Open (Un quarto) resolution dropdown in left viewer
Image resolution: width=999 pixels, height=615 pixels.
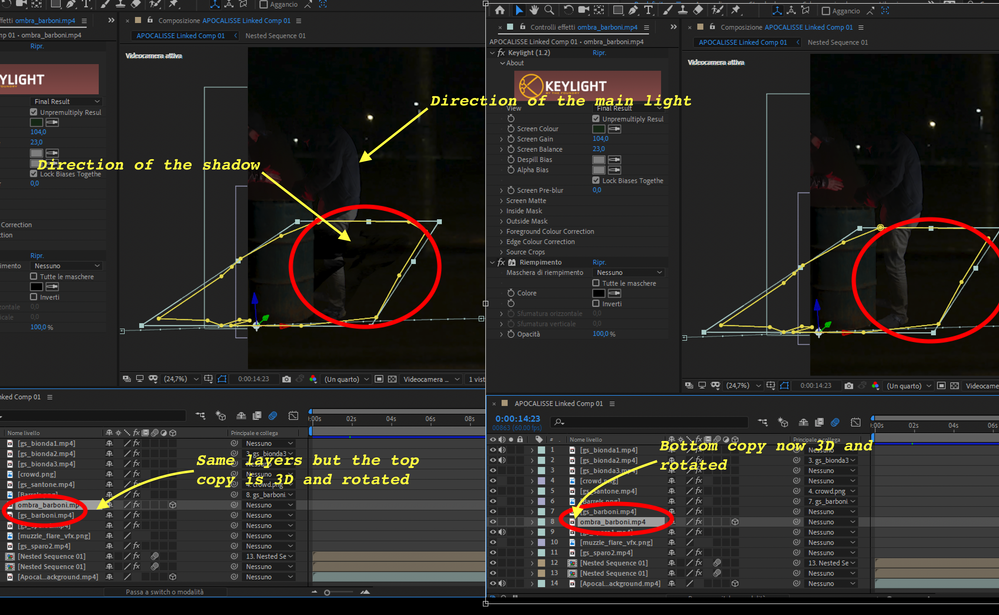point(346,379)
